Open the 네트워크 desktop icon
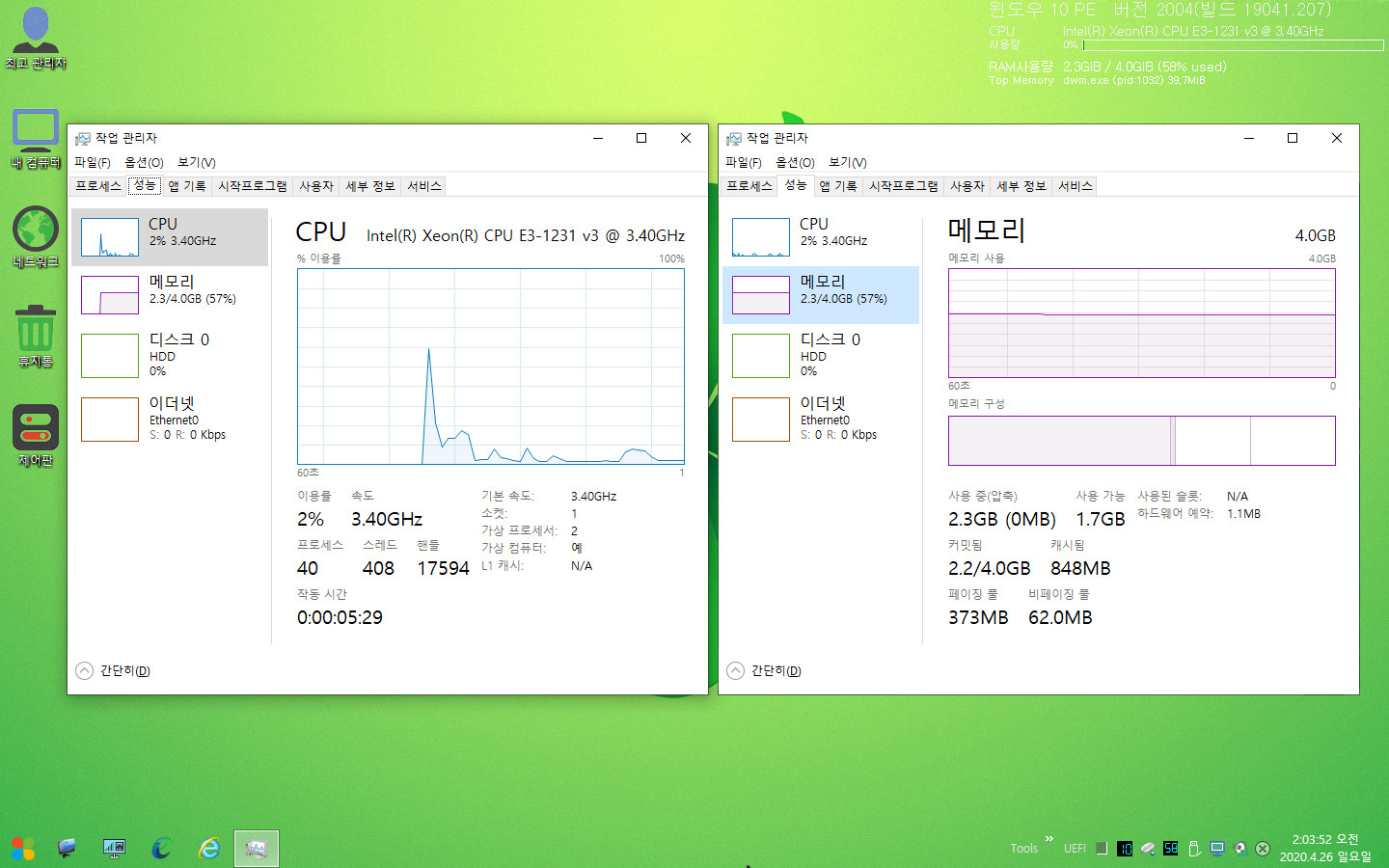 (36, 237)
